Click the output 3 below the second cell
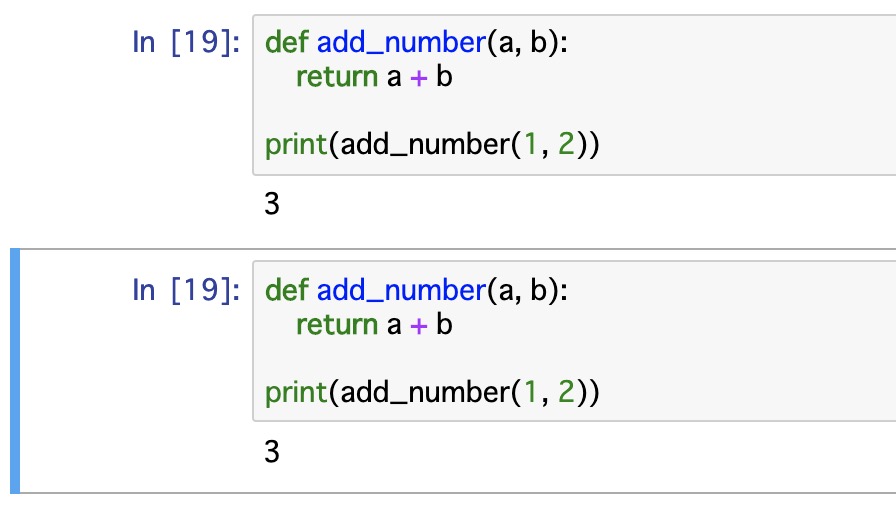The width and height of the screenshot is (896, 518). (272, 452)
